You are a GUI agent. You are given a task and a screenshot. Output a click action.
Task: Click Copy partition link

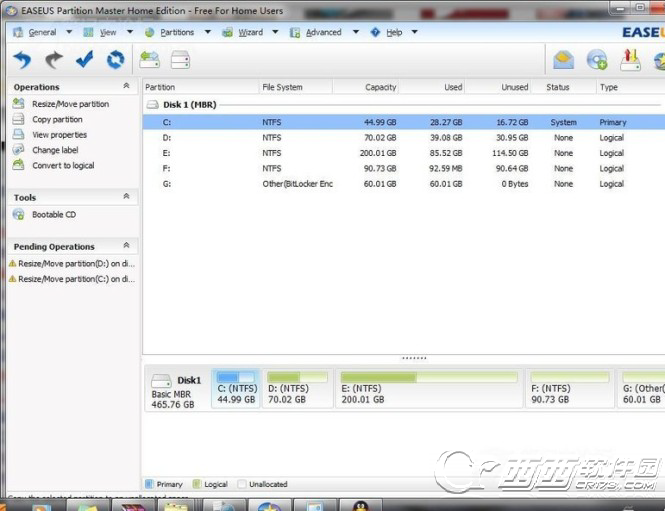tap(57, 119)
